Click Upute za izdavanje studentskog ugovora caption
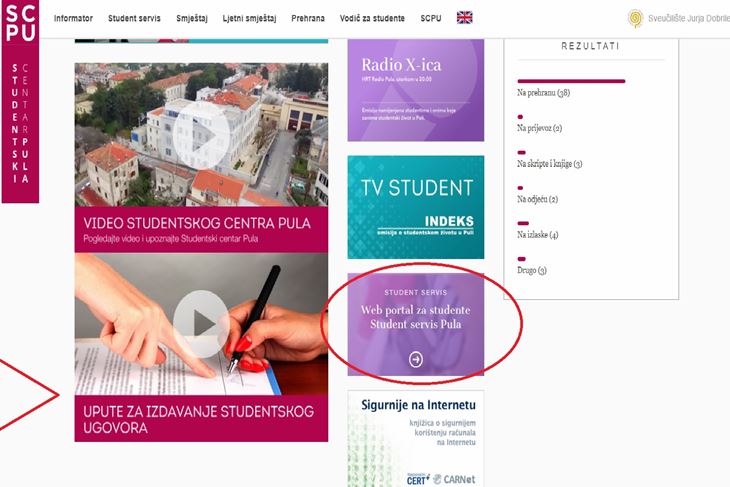This screenshot has width=730, height=487. [198, 419]
